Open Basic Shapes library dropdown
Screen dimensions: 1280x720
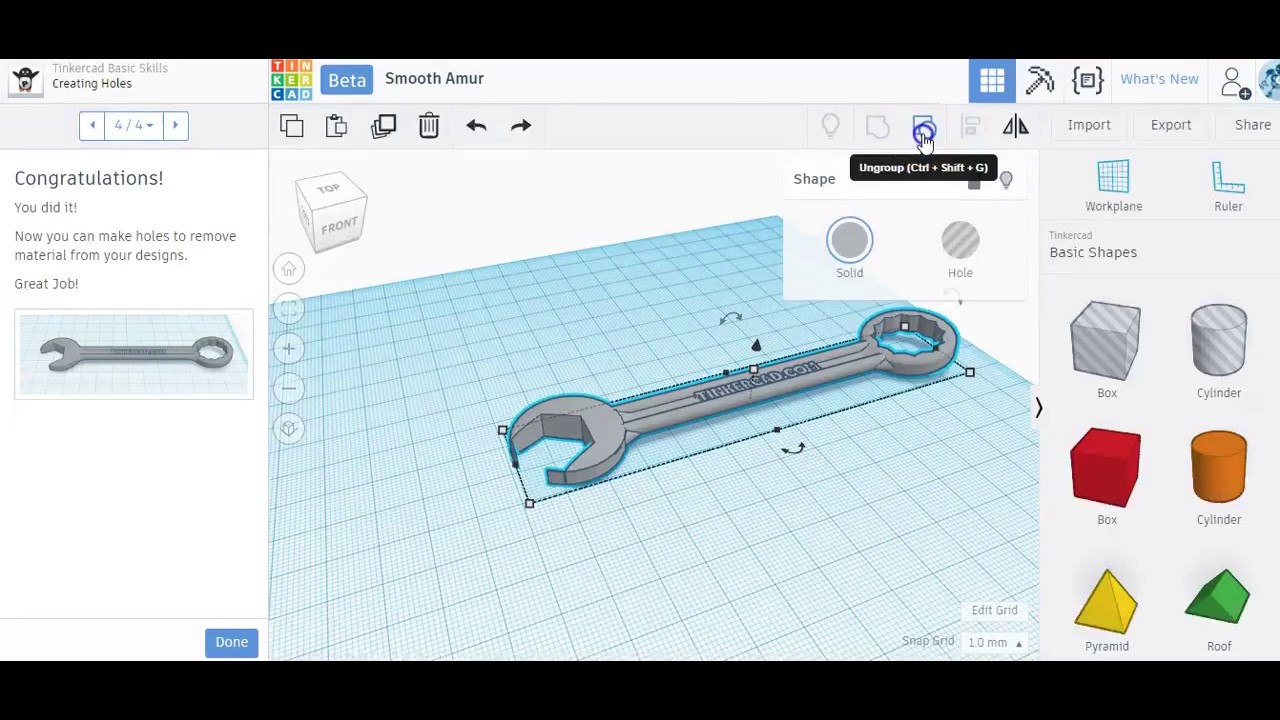(x=1093, y=245)
